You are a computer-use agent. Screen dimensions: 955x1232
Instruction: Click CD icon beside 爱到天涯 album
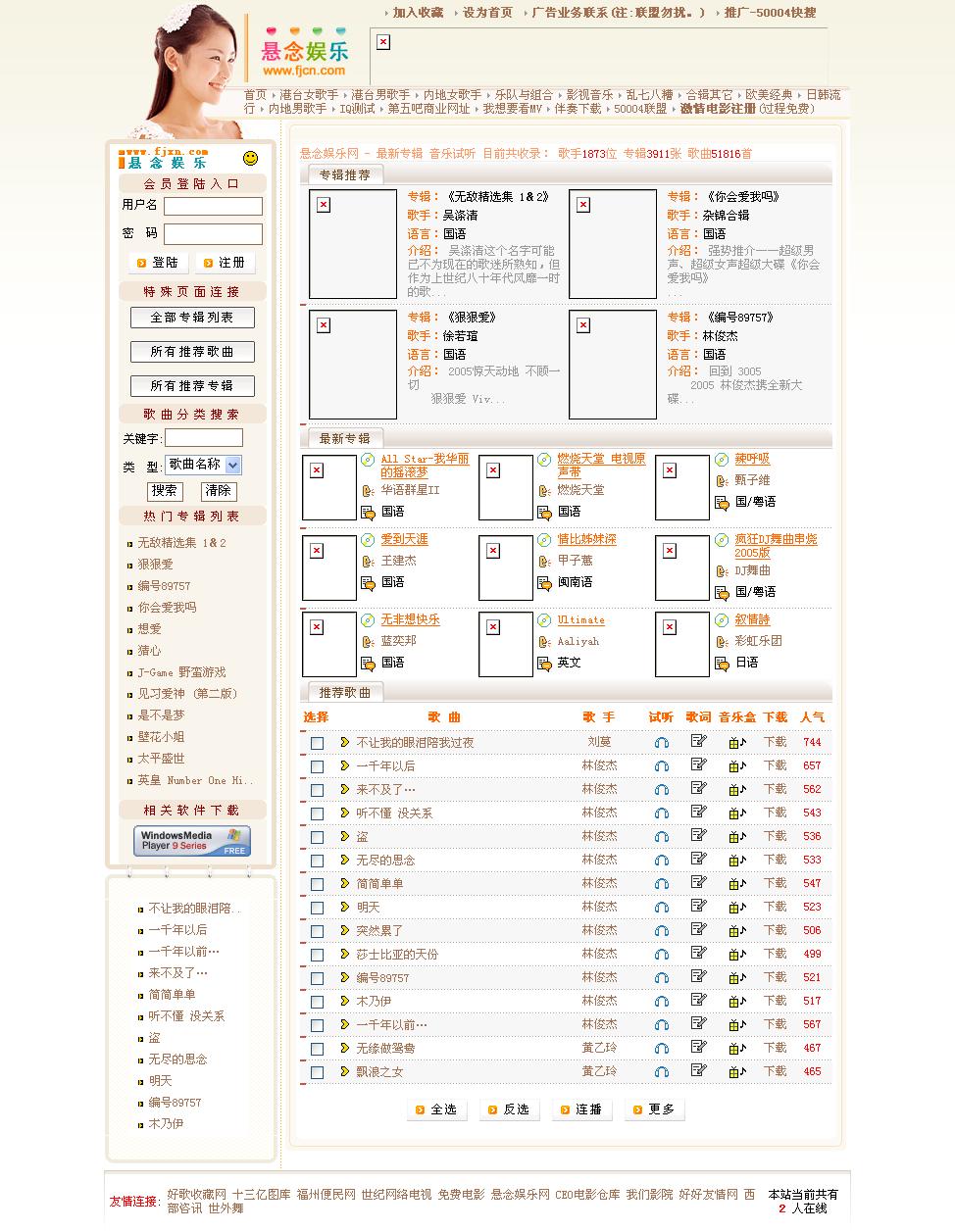point(368,539)
